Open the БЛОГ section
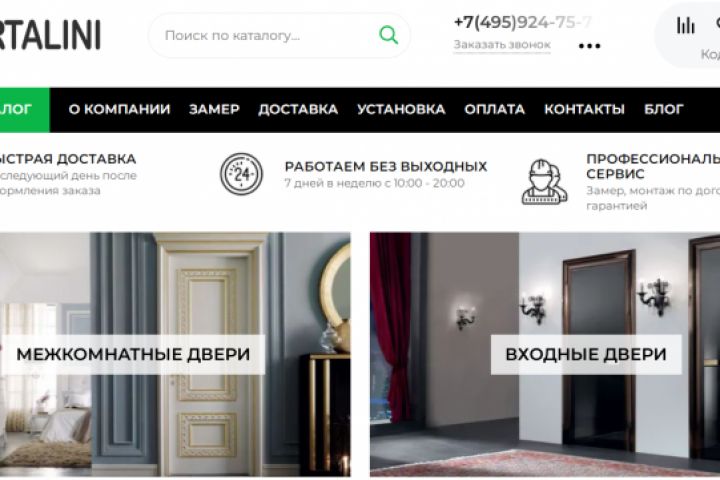This screenshot has width=720, height=480. click(664, 109)
